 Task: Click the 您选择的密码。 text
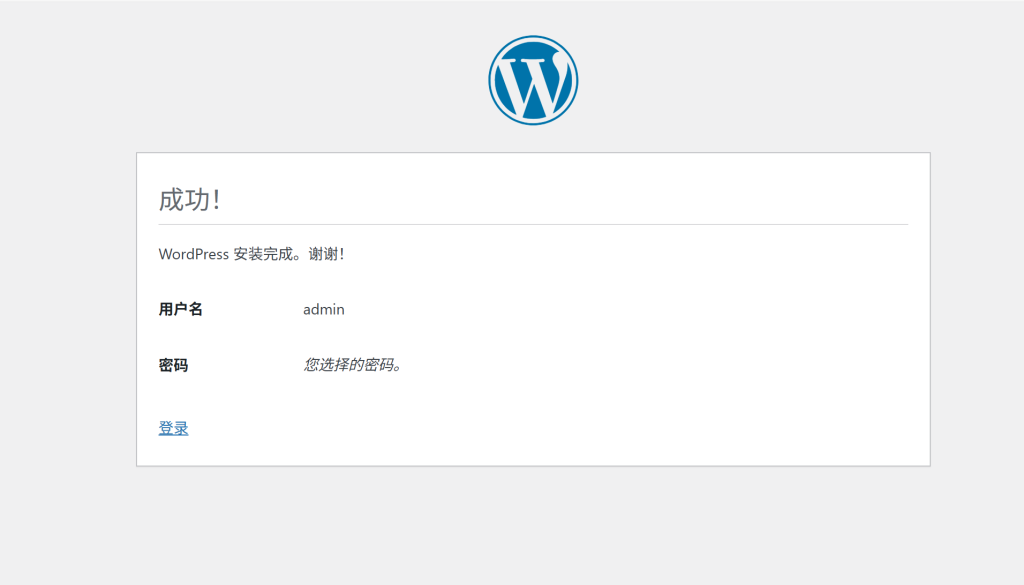353,364
